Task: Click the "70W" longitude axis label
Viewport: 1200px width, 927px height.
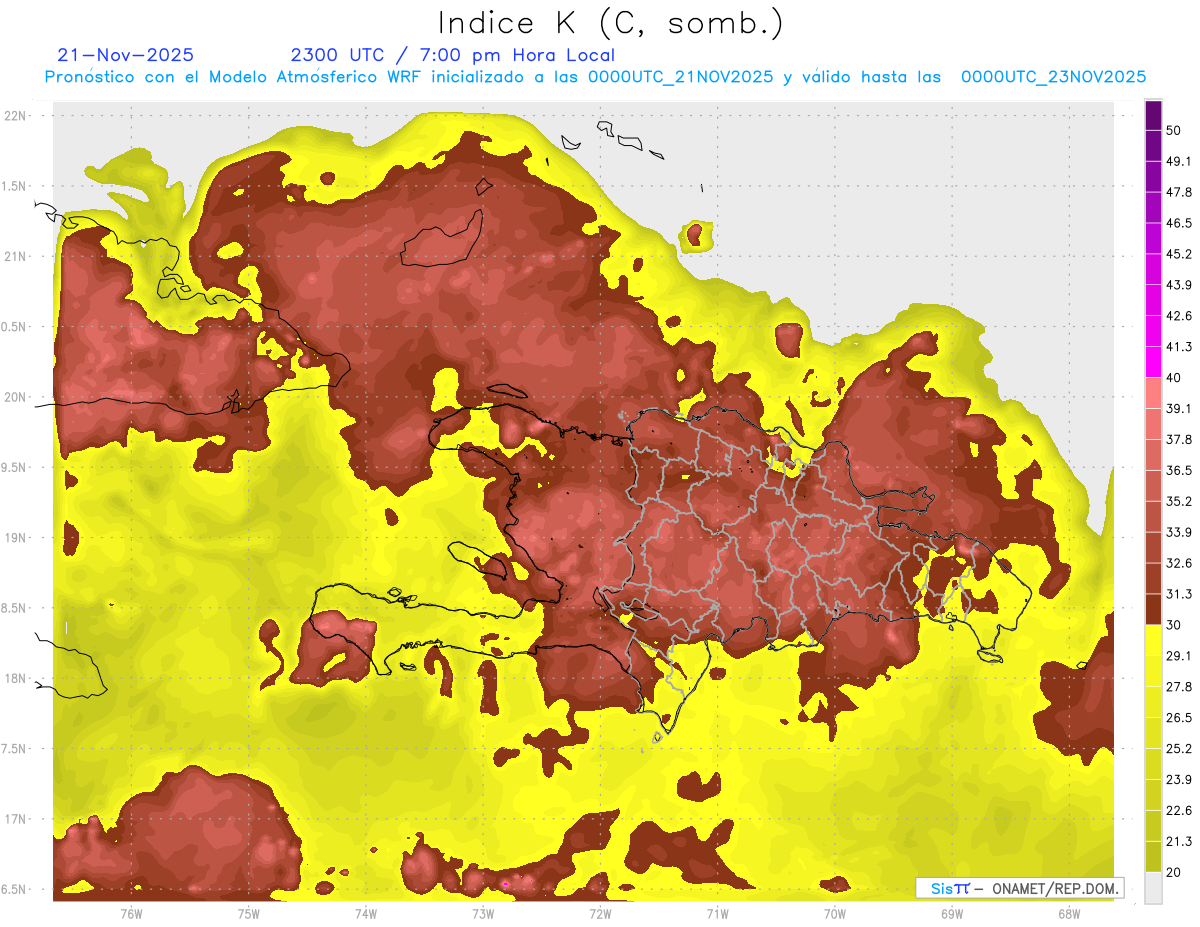Action: coord(835,914)
